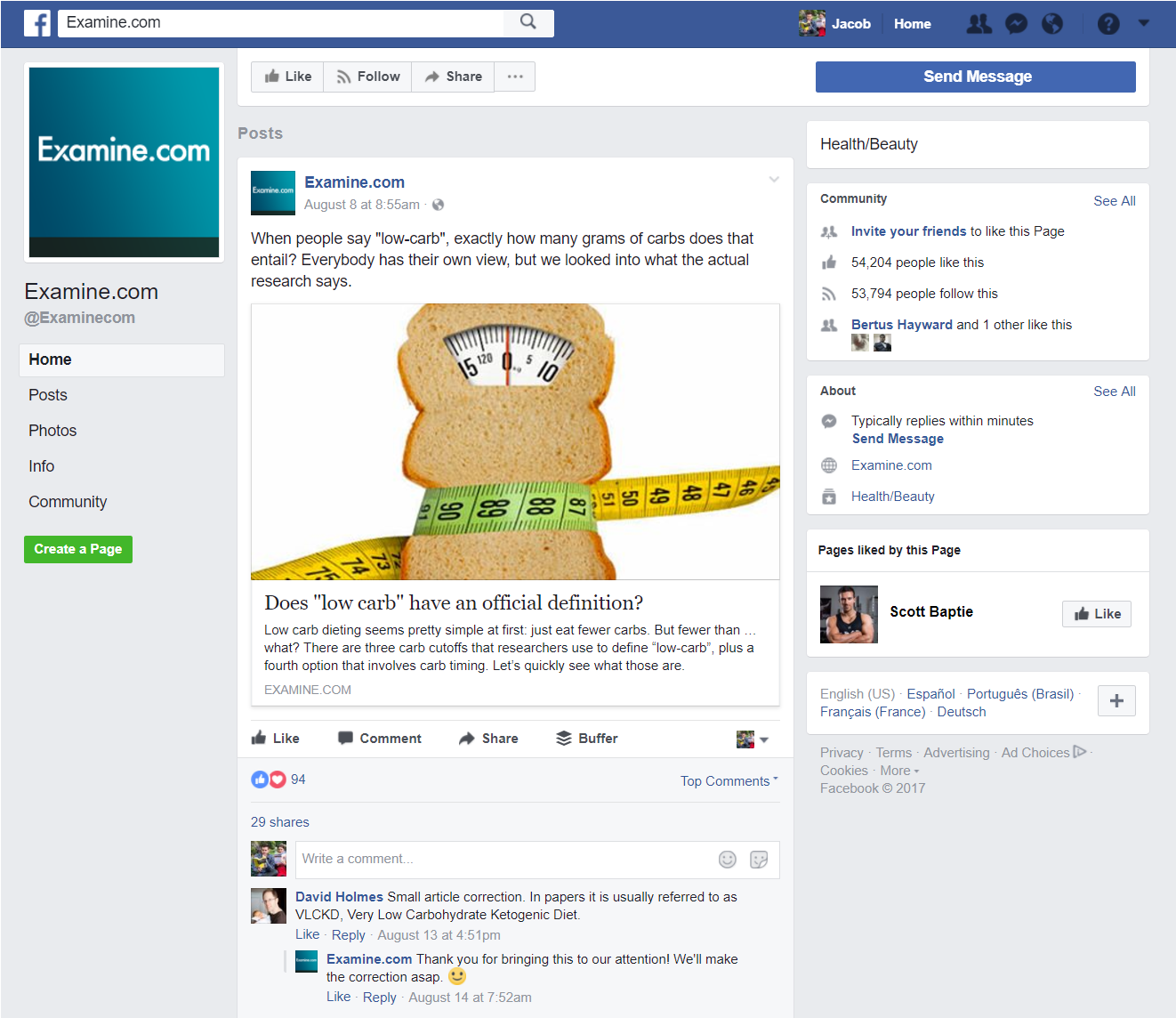Open the low carb official definition article headline
The height and width of the screenshot is (1018, 1176).
click(454, 602)
